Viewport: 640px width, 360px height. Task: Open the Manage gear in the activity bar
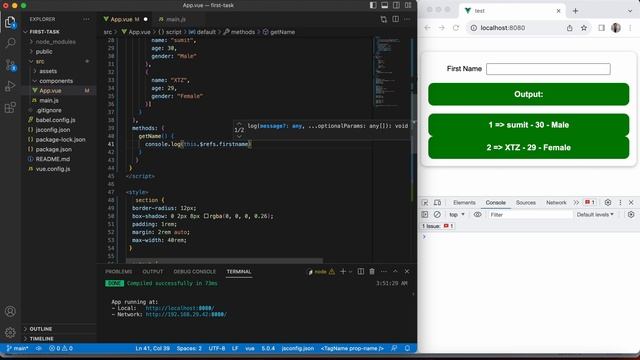click(x=10, y=332)
